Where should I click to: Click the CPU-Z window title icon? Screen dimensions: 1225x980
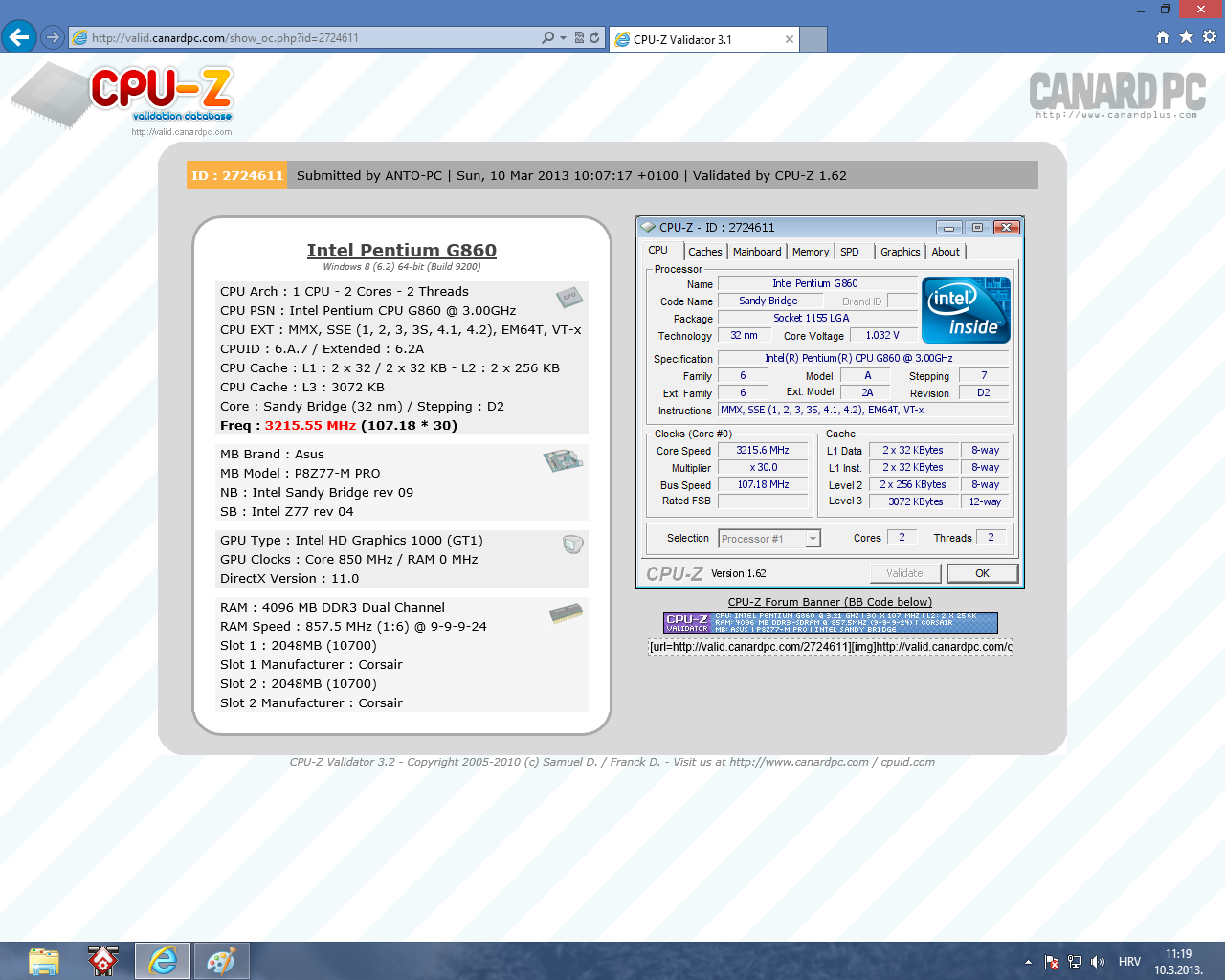(x=648, y=227)
